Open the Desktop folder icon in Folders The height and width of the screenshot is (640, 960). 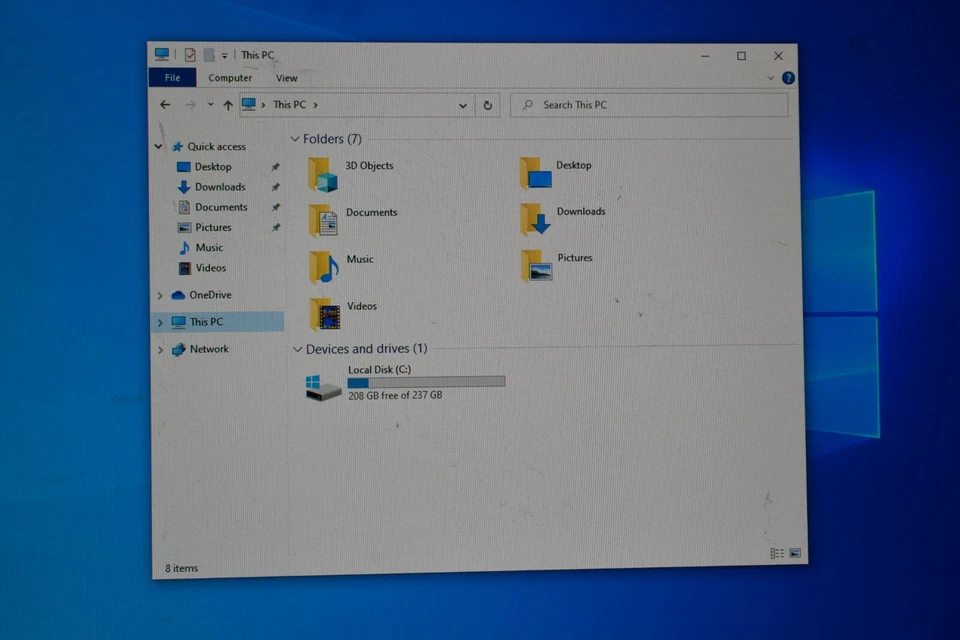click(x=536, y=173)
